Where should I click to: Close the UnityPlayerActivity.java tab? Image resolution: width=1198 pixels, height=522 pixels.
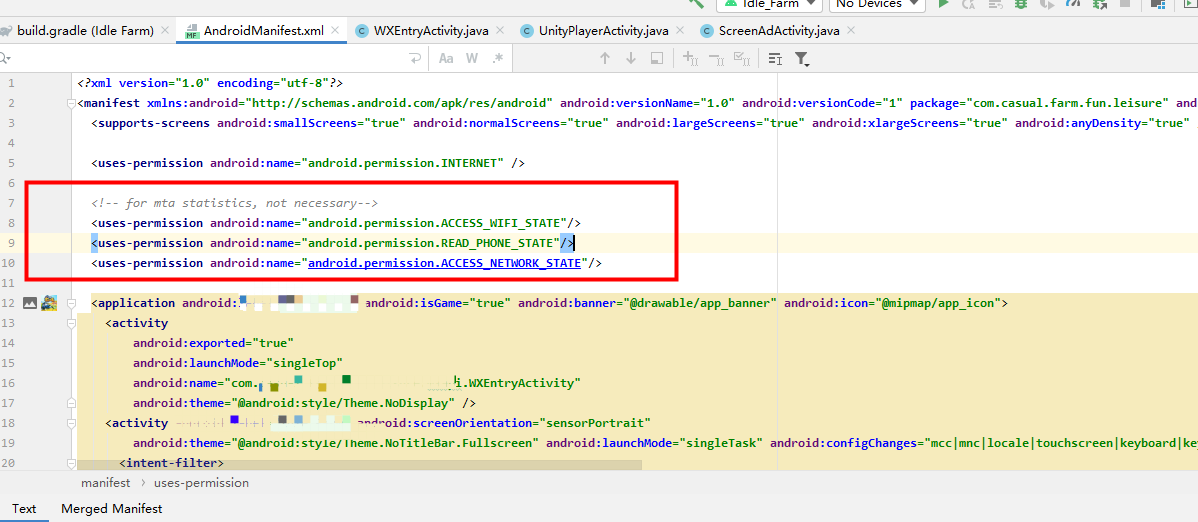(679, 31)
